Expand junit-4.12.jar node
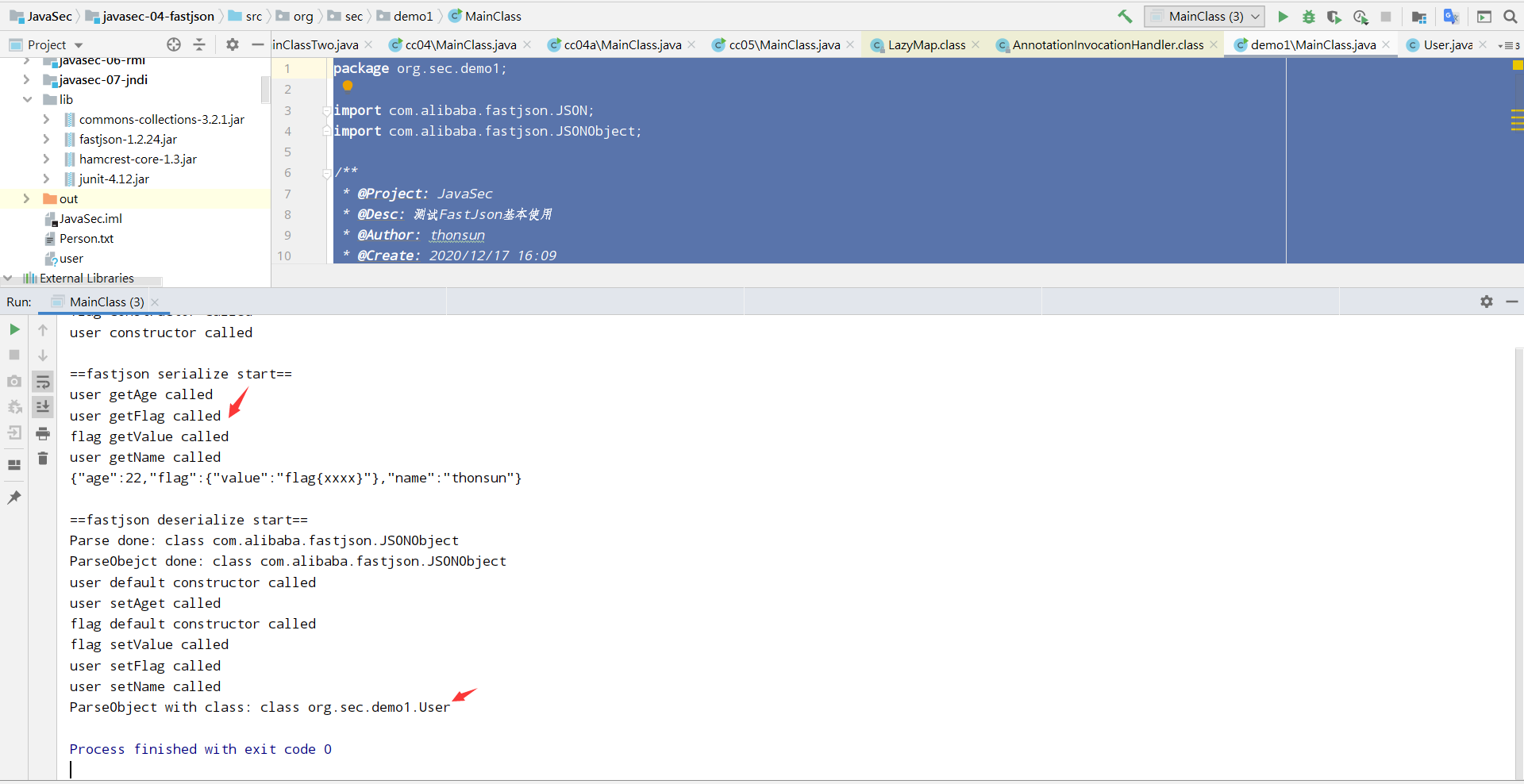This screenshot has height=784, width=1524. (46, 179)
